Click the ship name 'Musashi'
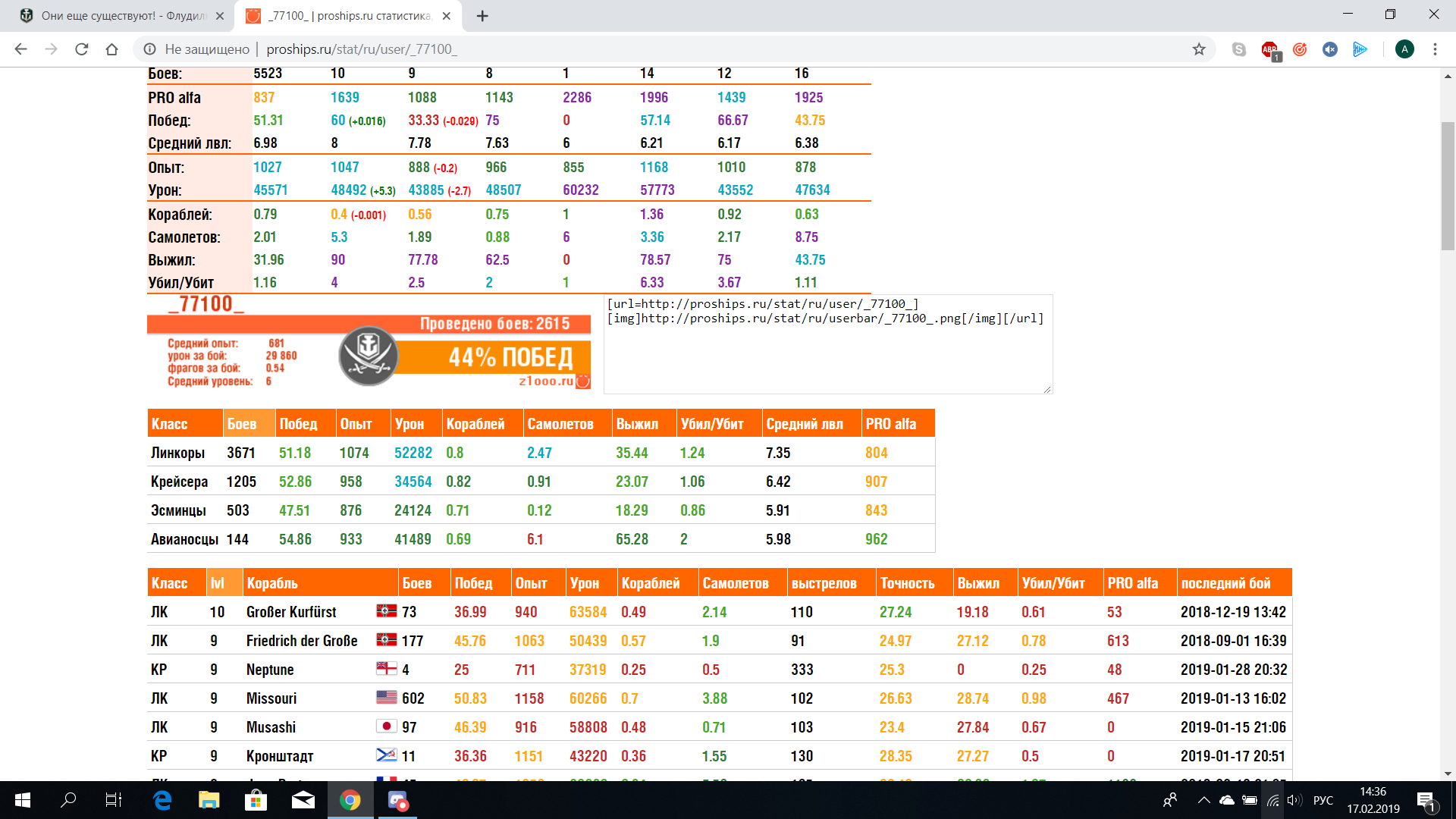 click(271, 727)
